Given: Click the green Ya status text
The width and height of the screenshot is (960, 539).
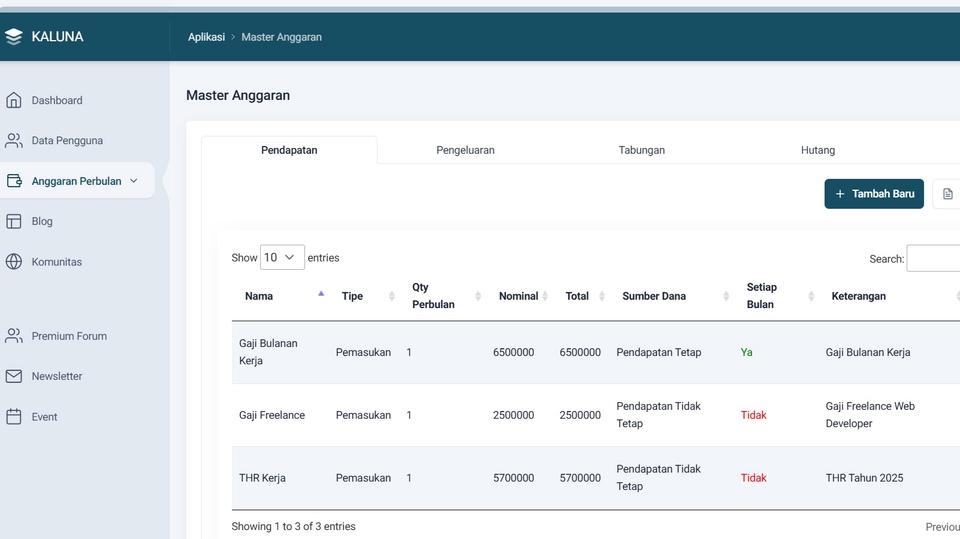Looking at the screenshot, I should (x=746, y=352).
